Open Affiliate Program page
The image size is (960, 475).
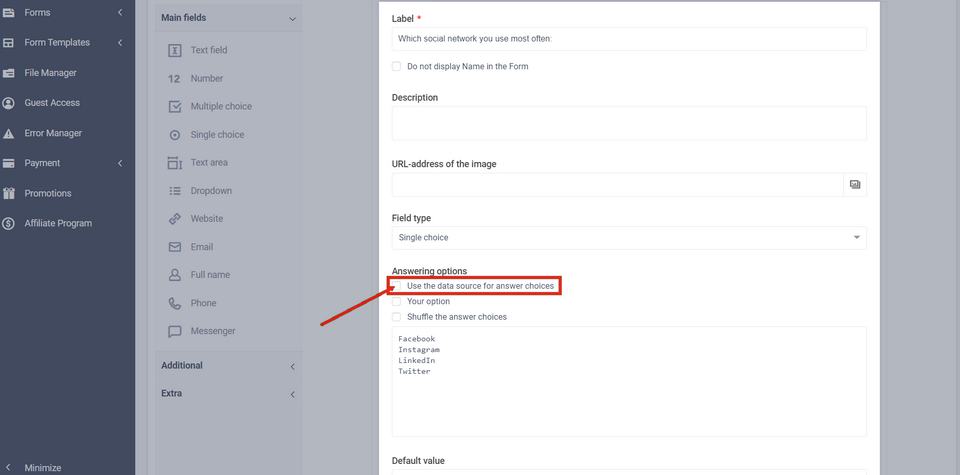58,223
